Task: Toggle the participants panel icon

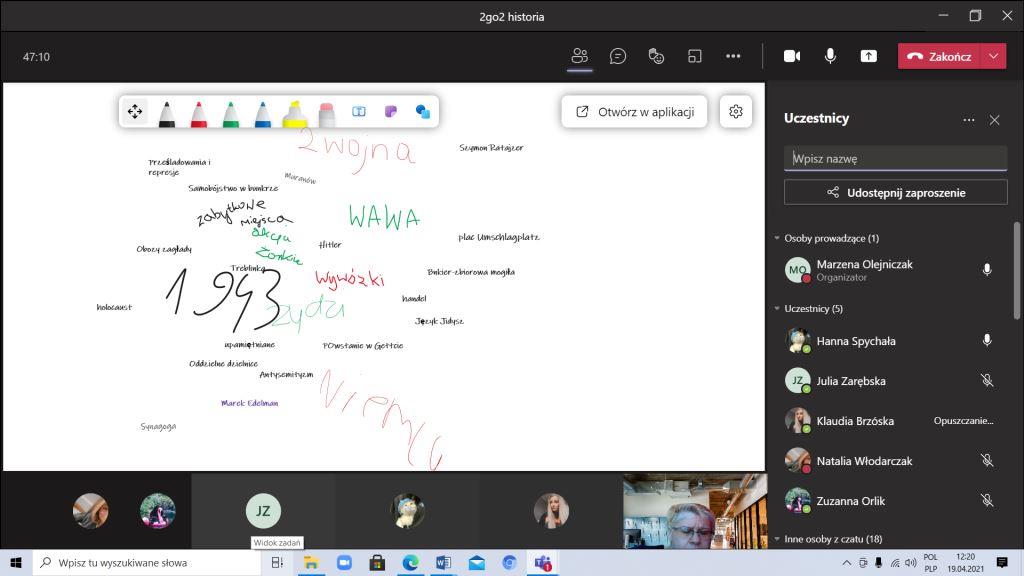Action: pyautogui.click(x=579, y=56)
